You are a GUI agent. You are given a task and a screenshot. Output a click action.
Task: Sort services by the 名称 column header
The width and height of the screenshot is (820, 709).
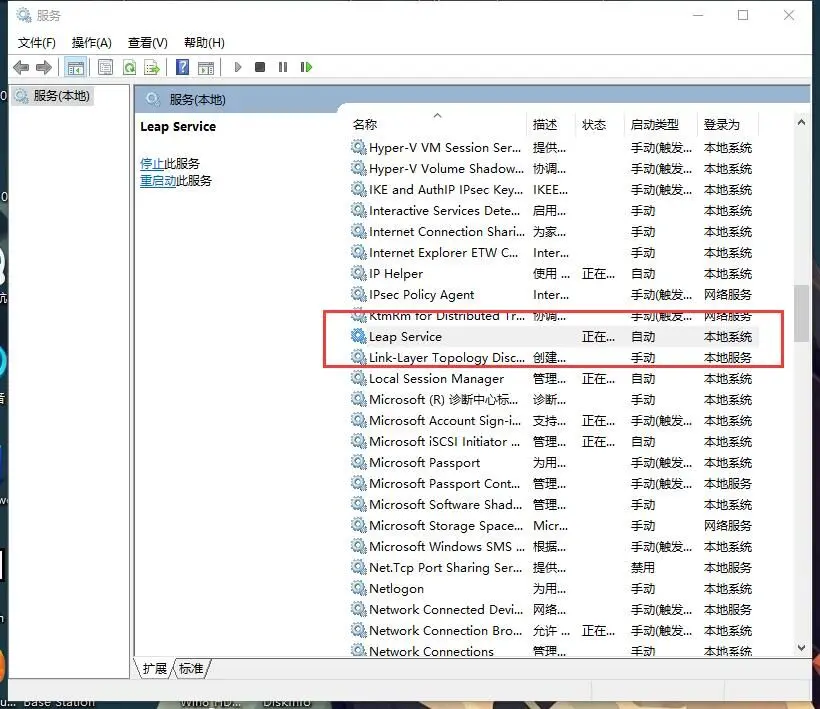pyautogui.click(x=365, y=125)
